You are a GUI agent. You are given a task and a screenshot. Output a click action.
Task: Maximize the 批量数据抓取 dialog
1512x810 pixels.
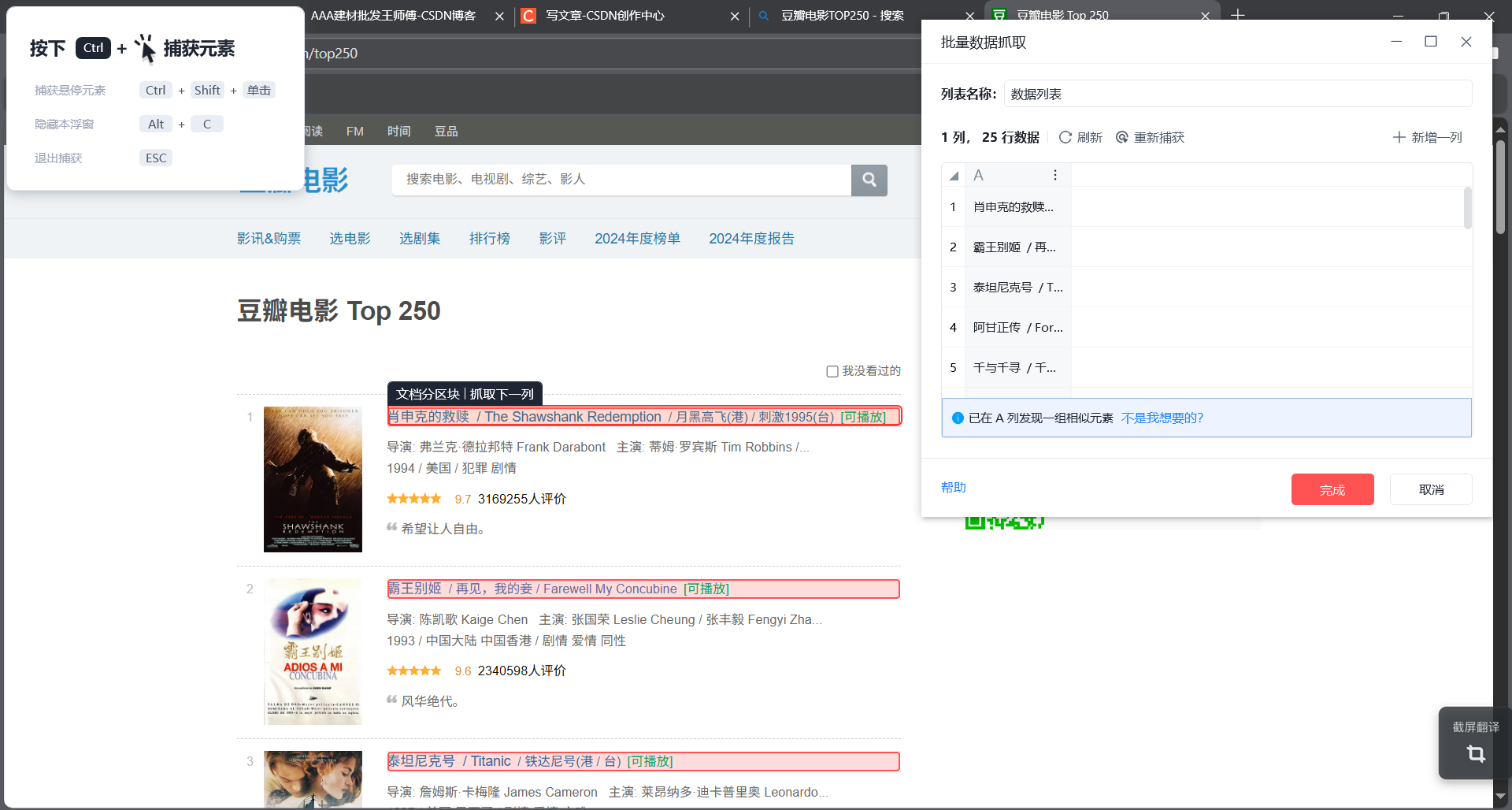coord(1431,42)
